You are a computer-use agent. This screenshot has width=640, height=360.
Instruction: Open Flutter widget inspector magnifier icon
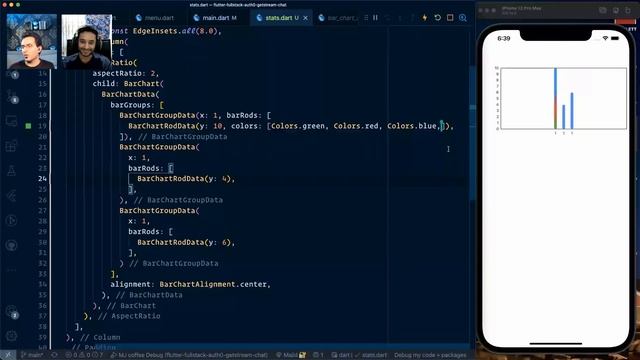(x=462, y=18)
